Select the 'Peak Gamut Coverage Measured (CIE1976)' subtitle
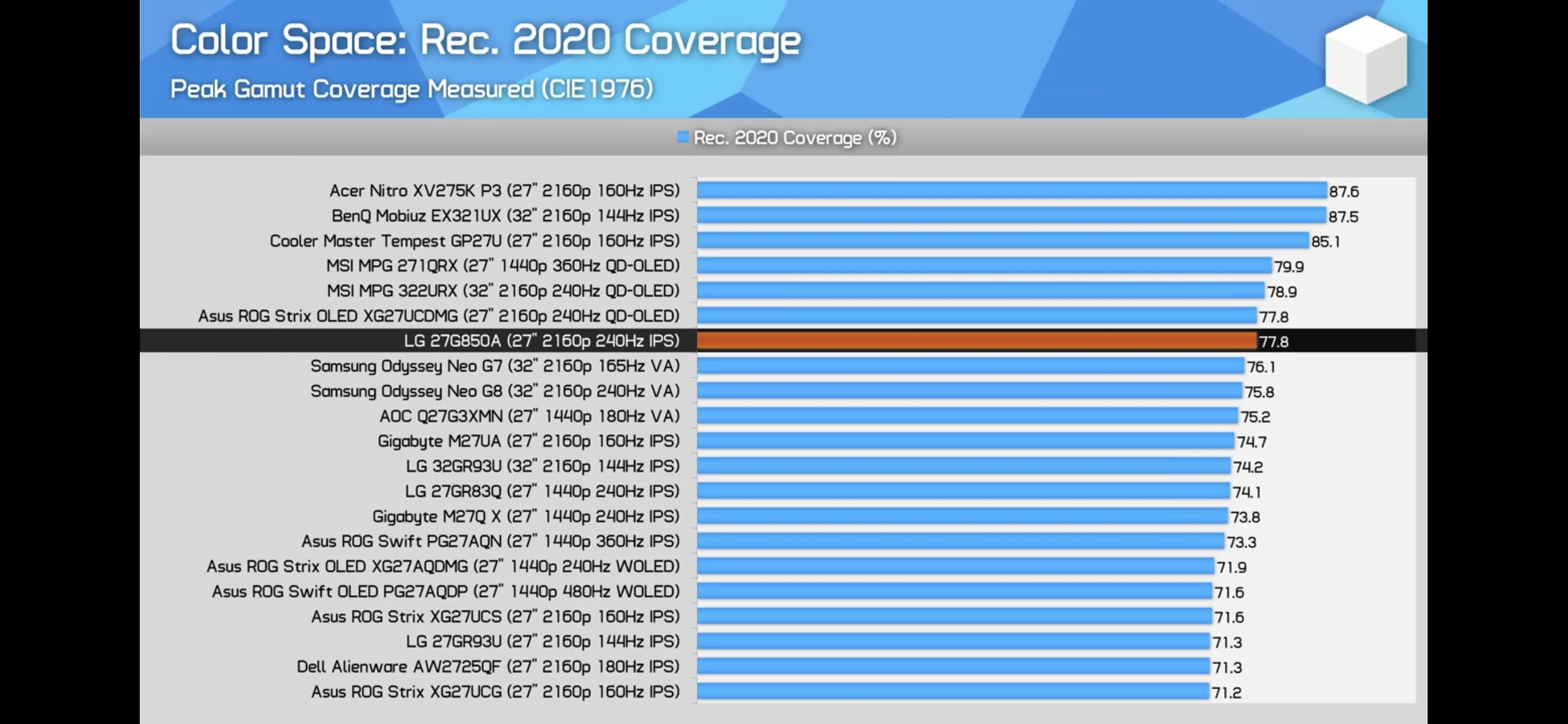 point(411,89)
